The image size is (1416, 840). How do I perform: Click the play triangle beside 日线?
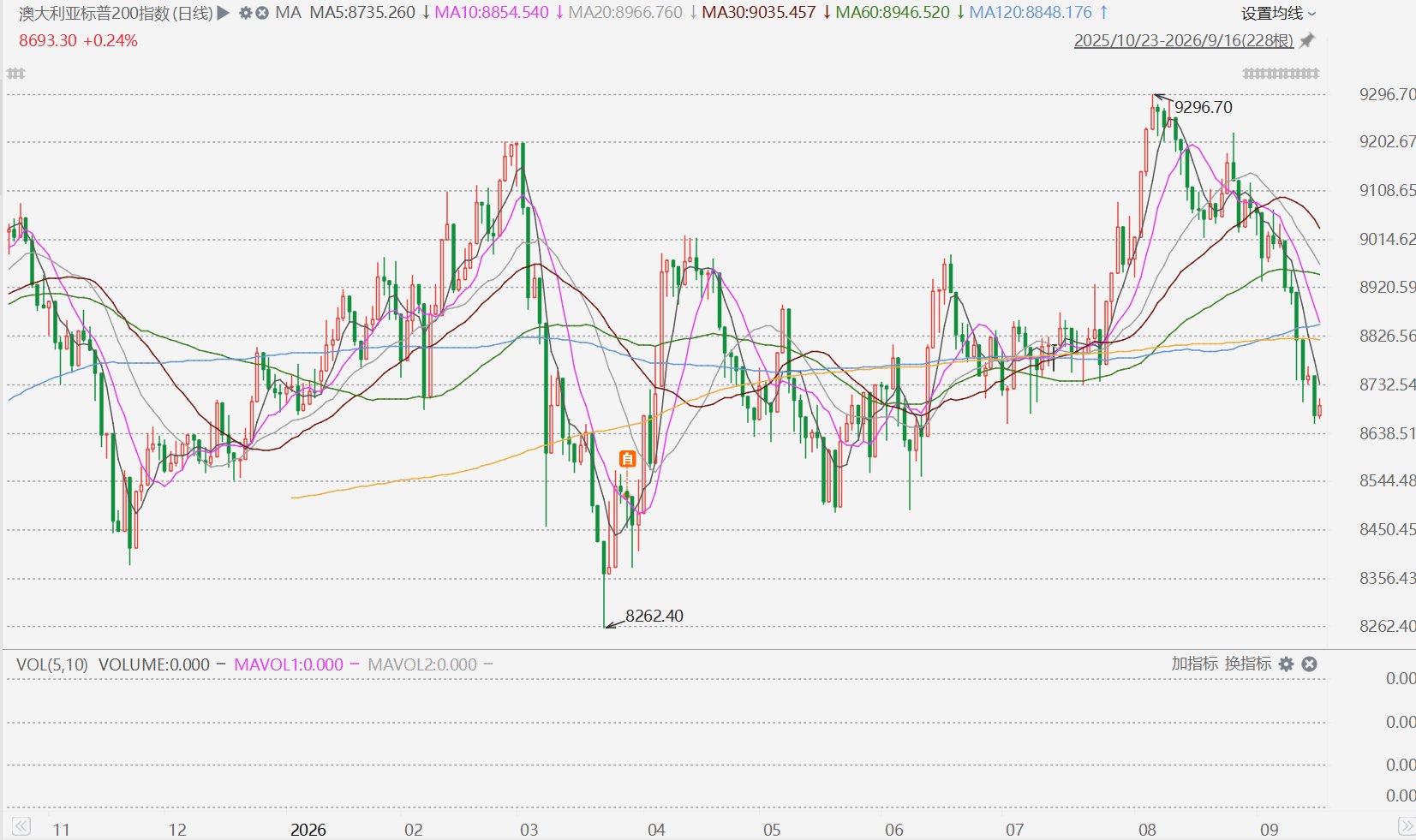click(x=224, y=13)
